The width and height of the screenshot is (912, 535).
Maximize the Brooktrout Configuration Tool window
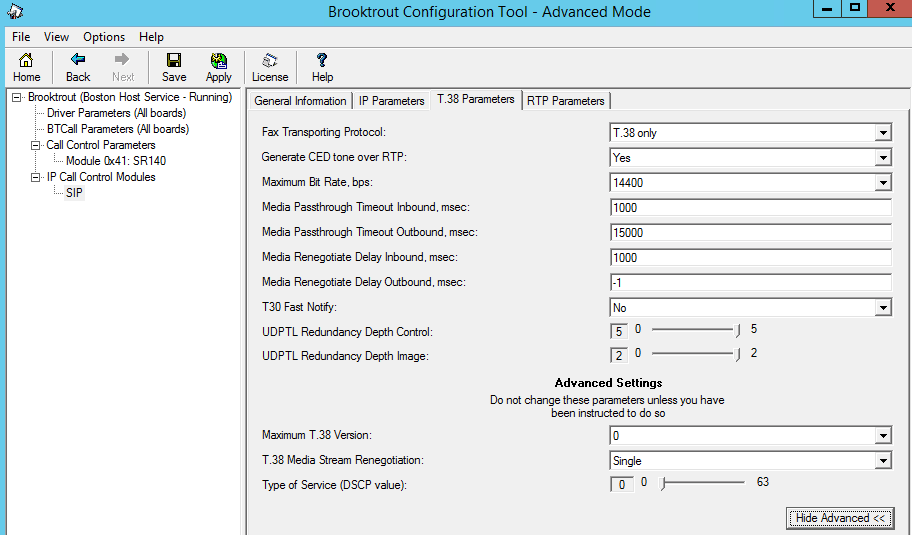coord(854,9)
